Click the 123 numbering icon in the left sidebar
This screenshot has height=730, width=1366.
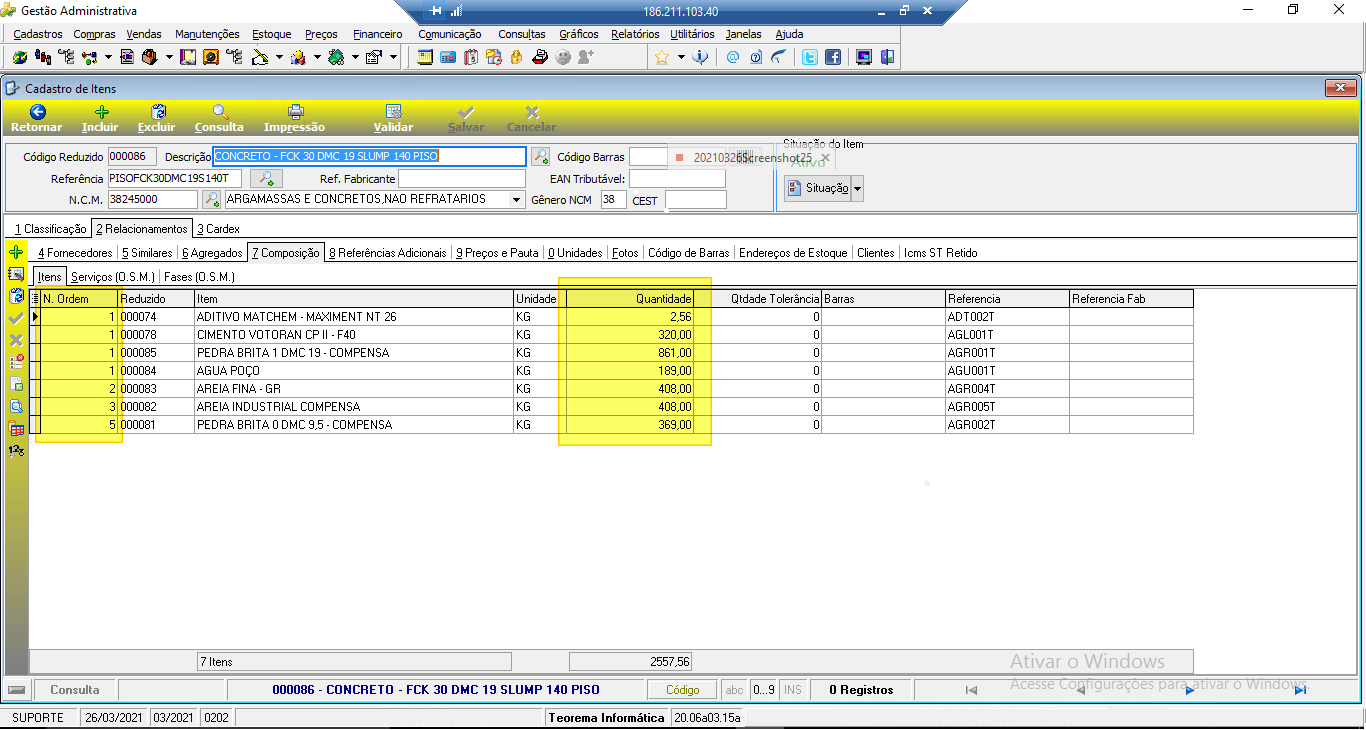coord(16,451)
